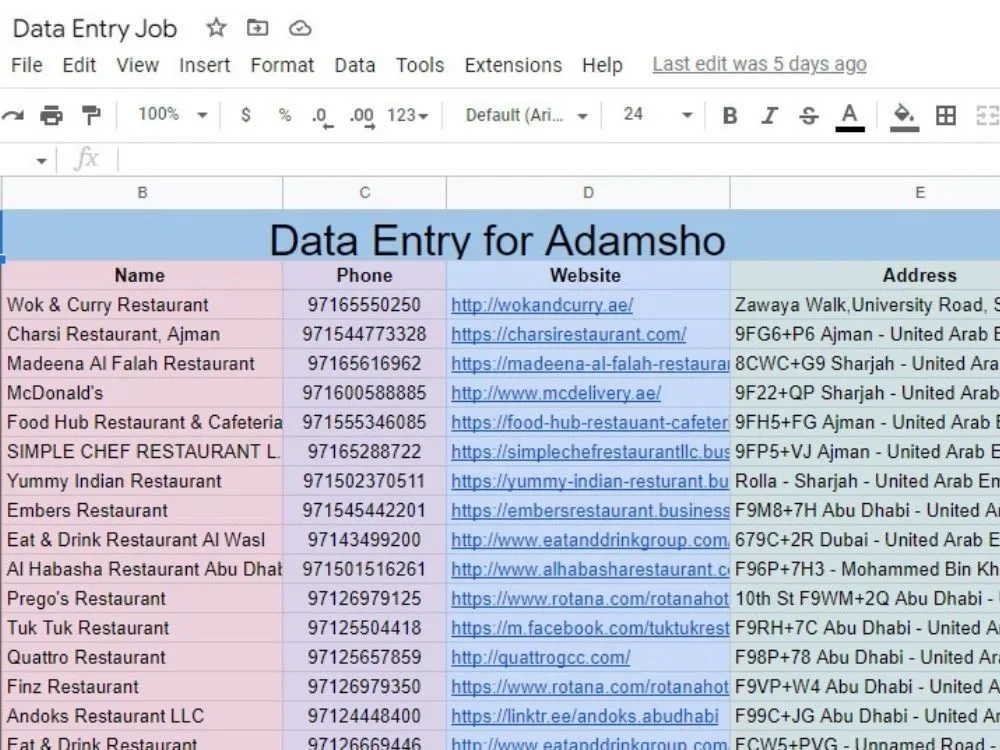
Task: Select the Paint format tool
Action: point(91,115)
